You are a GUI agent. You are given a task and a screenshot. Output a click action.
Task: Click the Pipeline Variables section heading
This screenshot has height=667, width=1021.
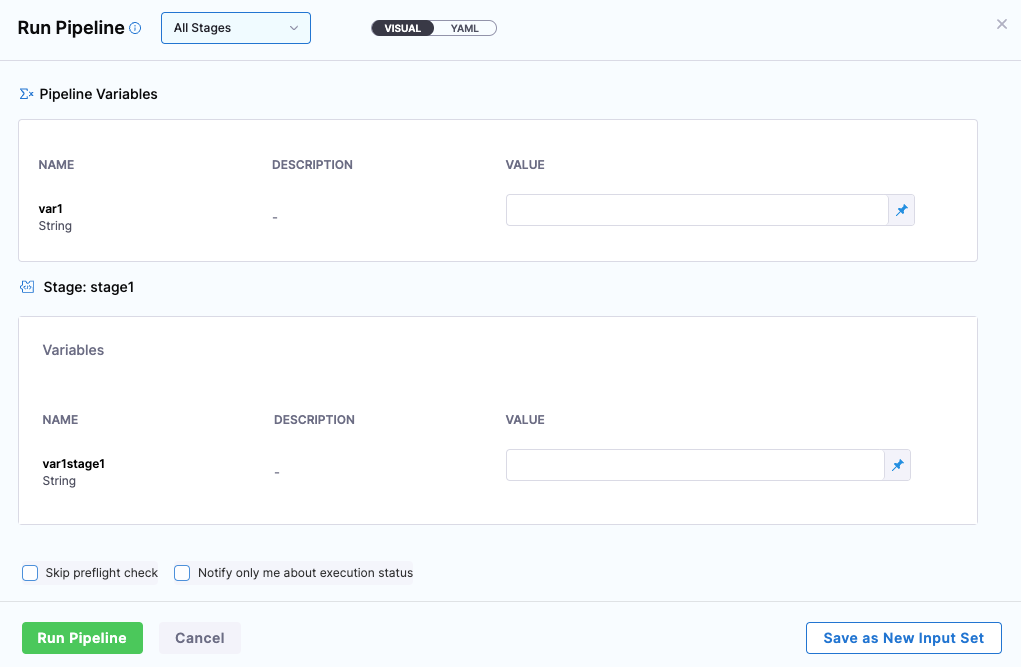point(98,94)
